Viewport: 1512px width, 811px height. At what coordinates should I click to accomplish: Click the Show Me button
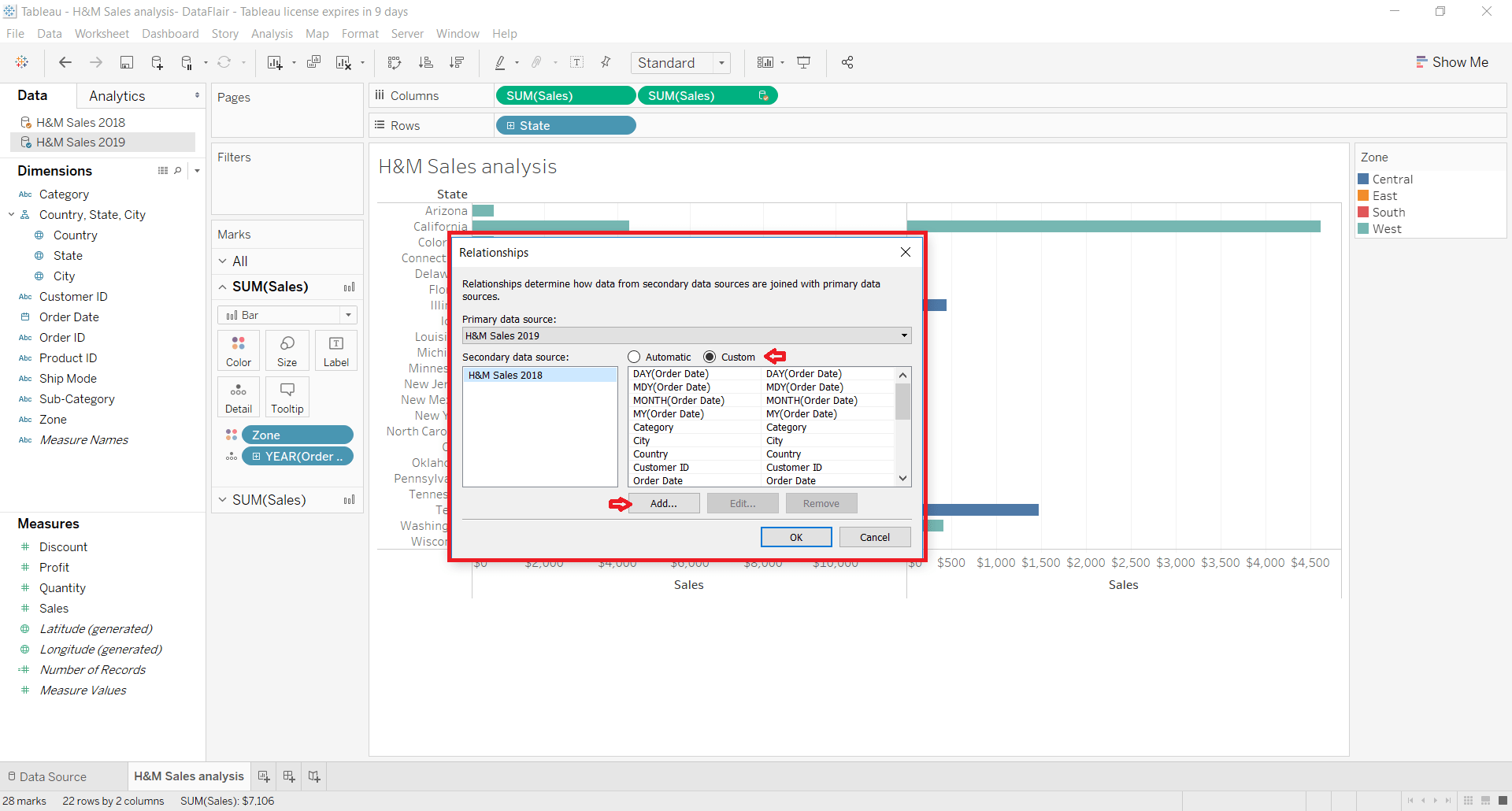1453,62
